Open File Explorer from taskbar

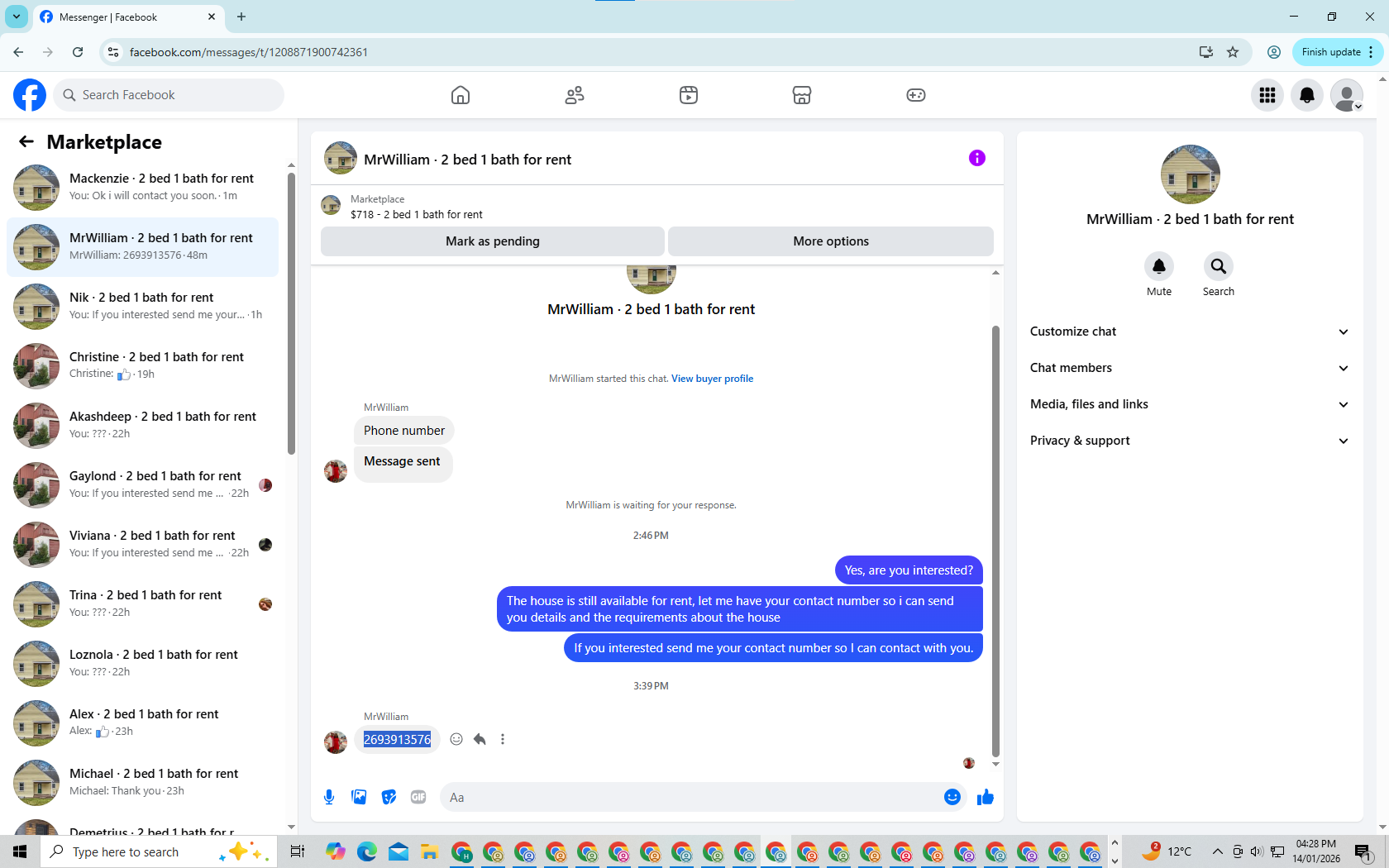tap(429, 851)
